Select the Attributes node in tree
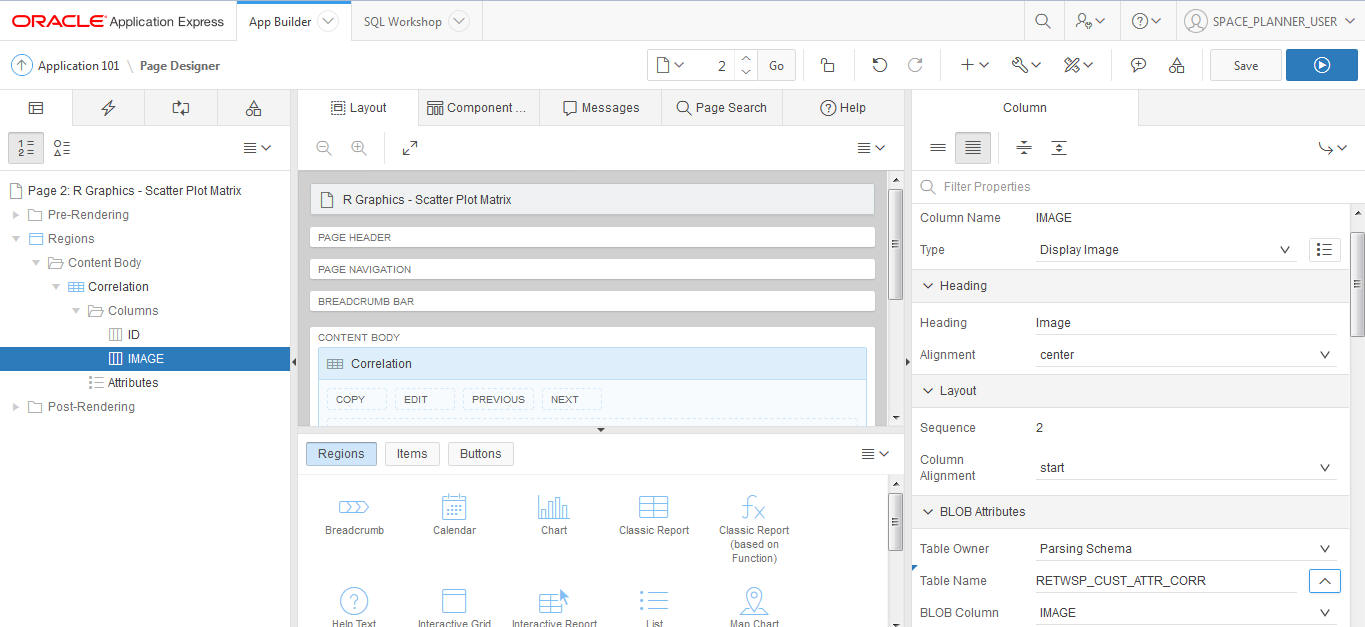1365x627 pixels. point(133,383)
